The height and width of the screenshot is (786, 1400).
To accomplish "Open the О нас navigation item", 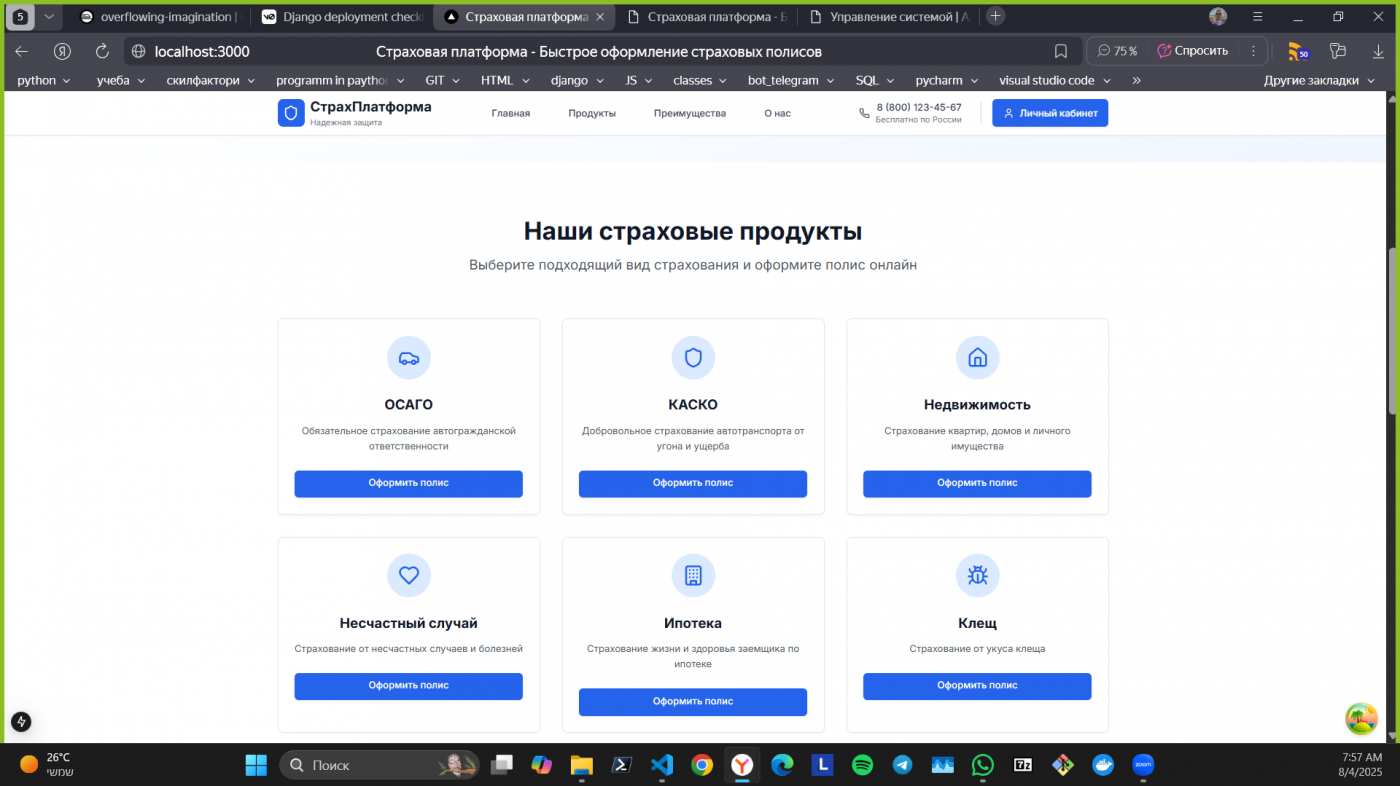I will pyautogui.click(x=777, y=113).
